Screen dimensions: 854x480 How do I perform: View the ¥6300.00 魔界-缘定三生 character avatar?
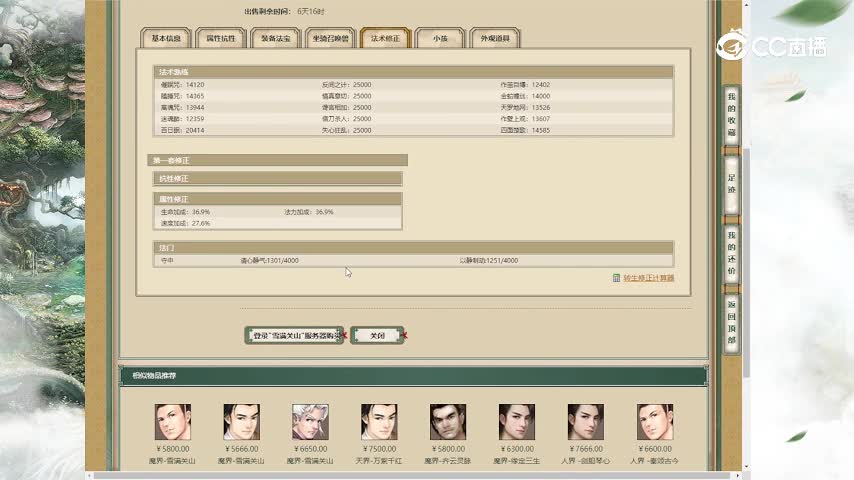coord(517,422)
